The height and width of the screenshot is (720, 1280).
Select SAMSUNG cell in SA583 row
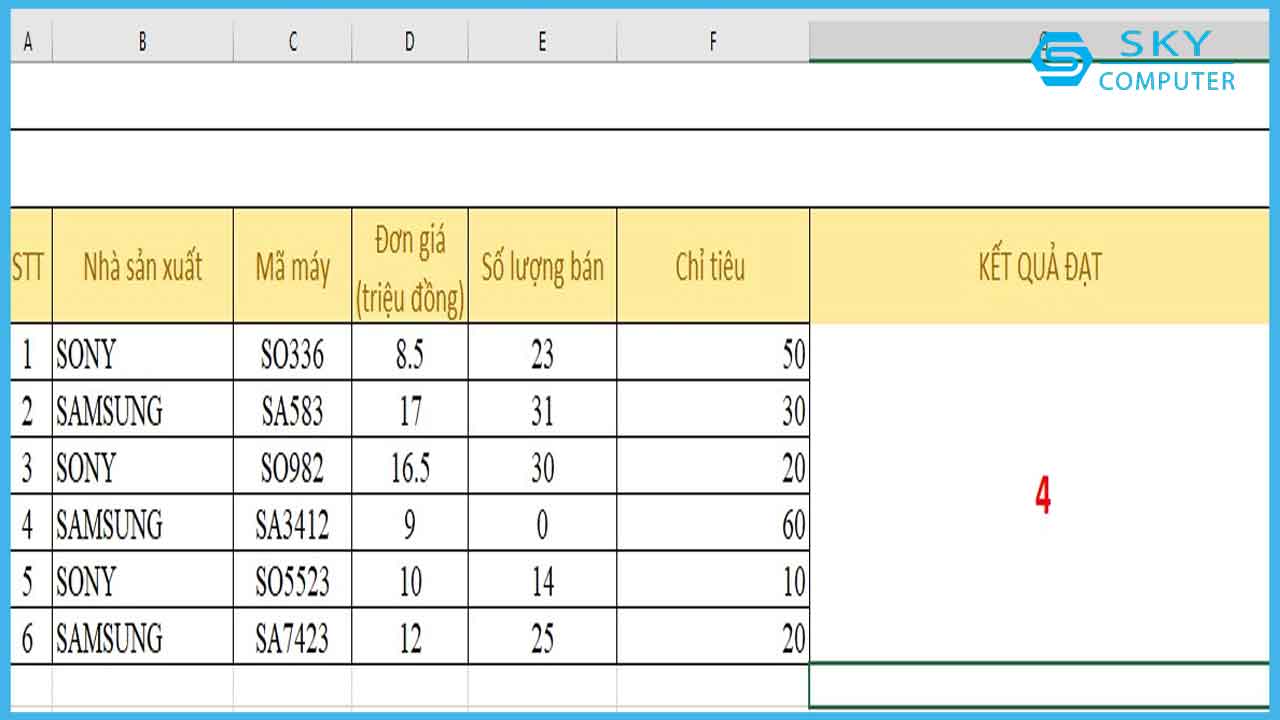143,409
